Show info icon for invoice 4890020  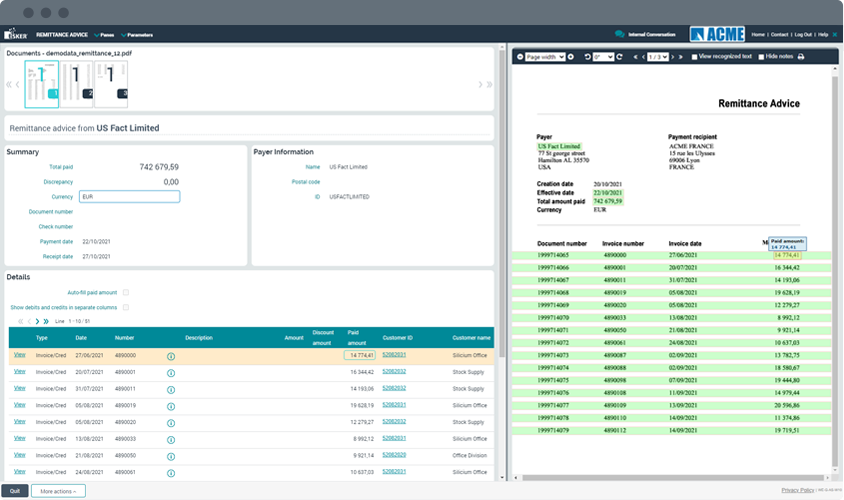tap(171, 423)
